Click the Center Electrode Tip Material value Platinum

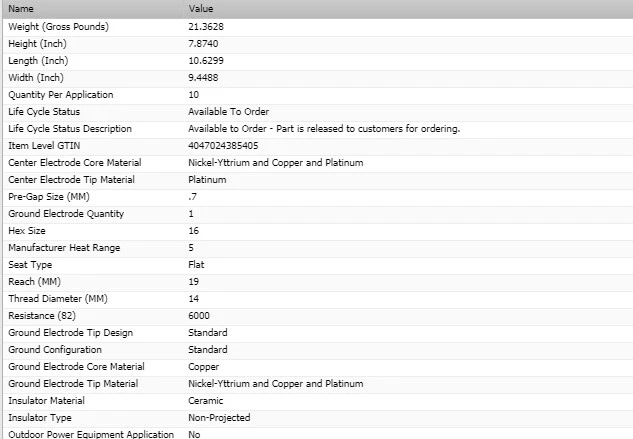pyautogui.click(x=207, y=180)
